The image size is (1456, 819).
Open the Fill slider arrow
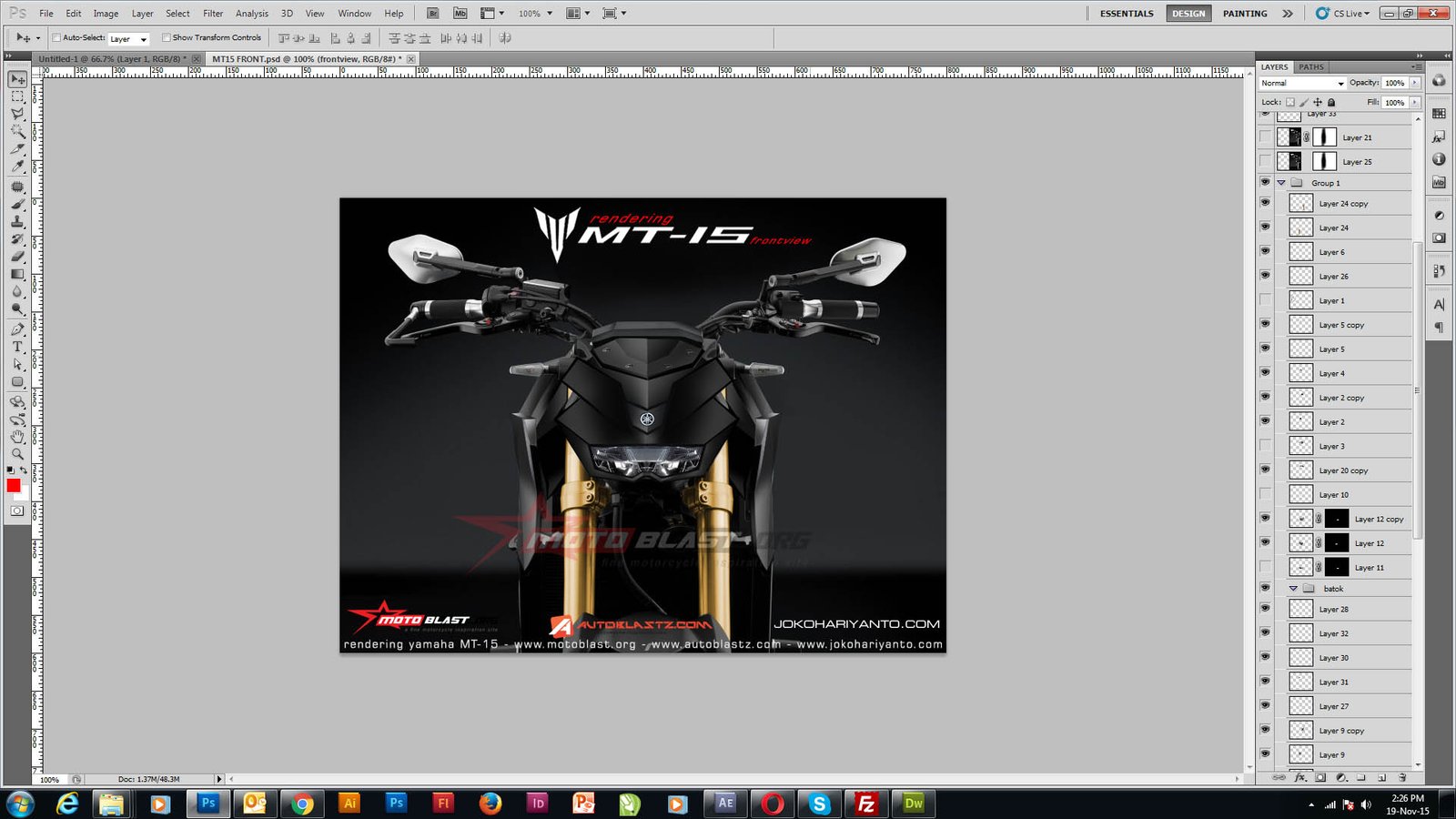[x=1415, y=103]
